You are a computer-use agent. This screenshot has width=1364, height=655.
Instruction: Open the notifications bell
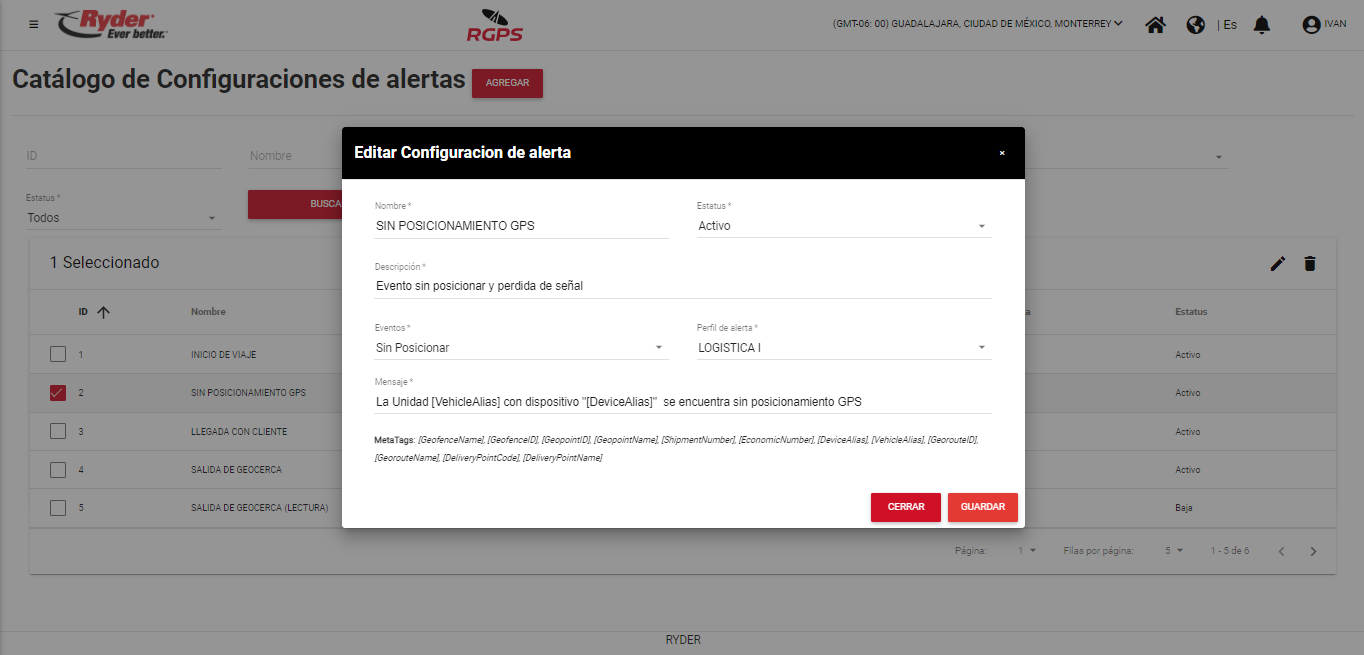tap(1261, 25)
